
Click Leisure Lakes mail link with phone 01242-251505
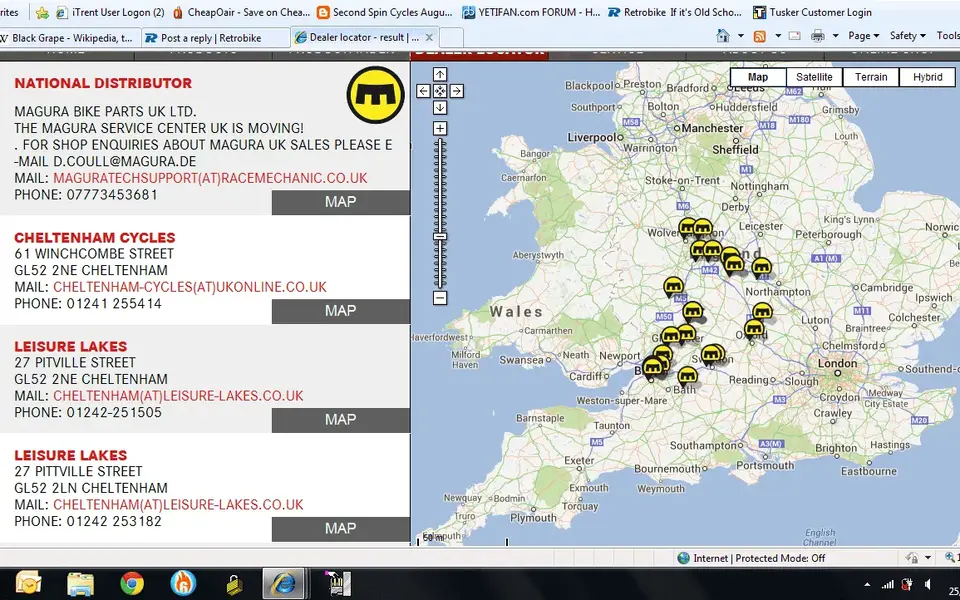point(178,396)
